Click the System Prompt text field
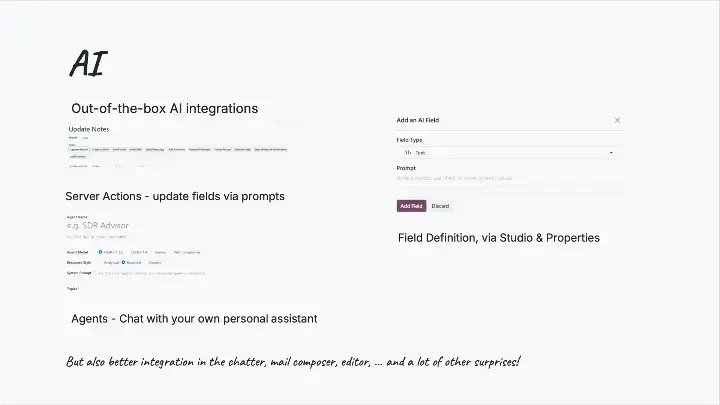The width and height of the screenshot is (720, 405). pos(152,272)
